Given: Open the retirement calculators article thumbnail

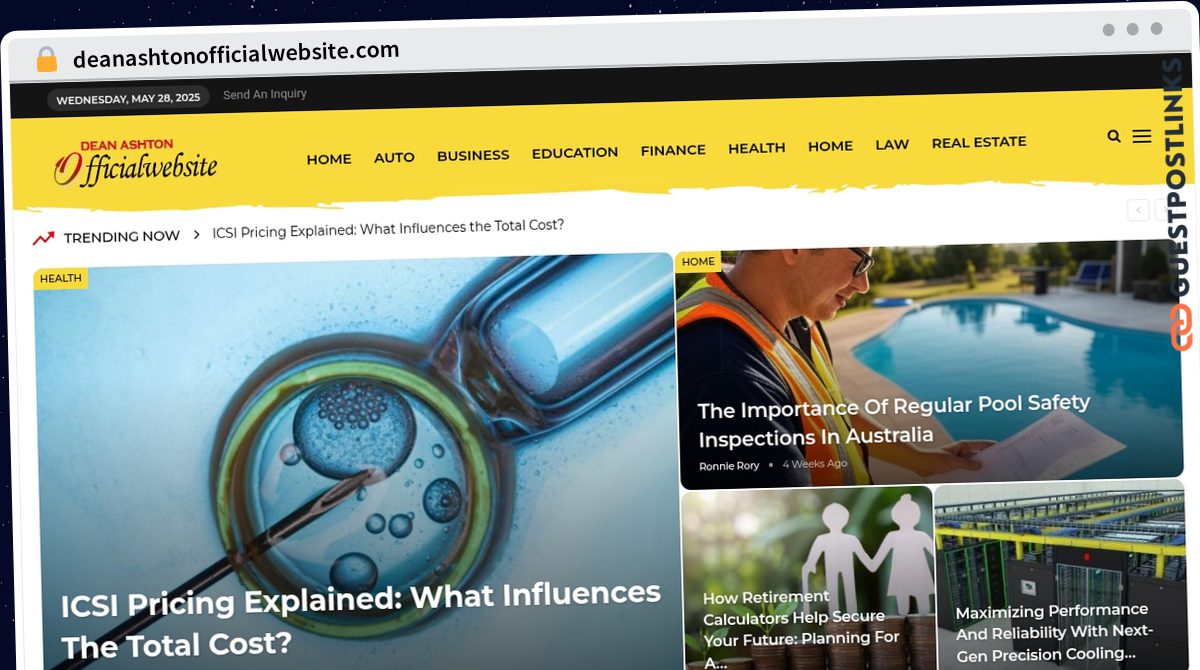Looking at the screenshot, I should tap(807, 579).
